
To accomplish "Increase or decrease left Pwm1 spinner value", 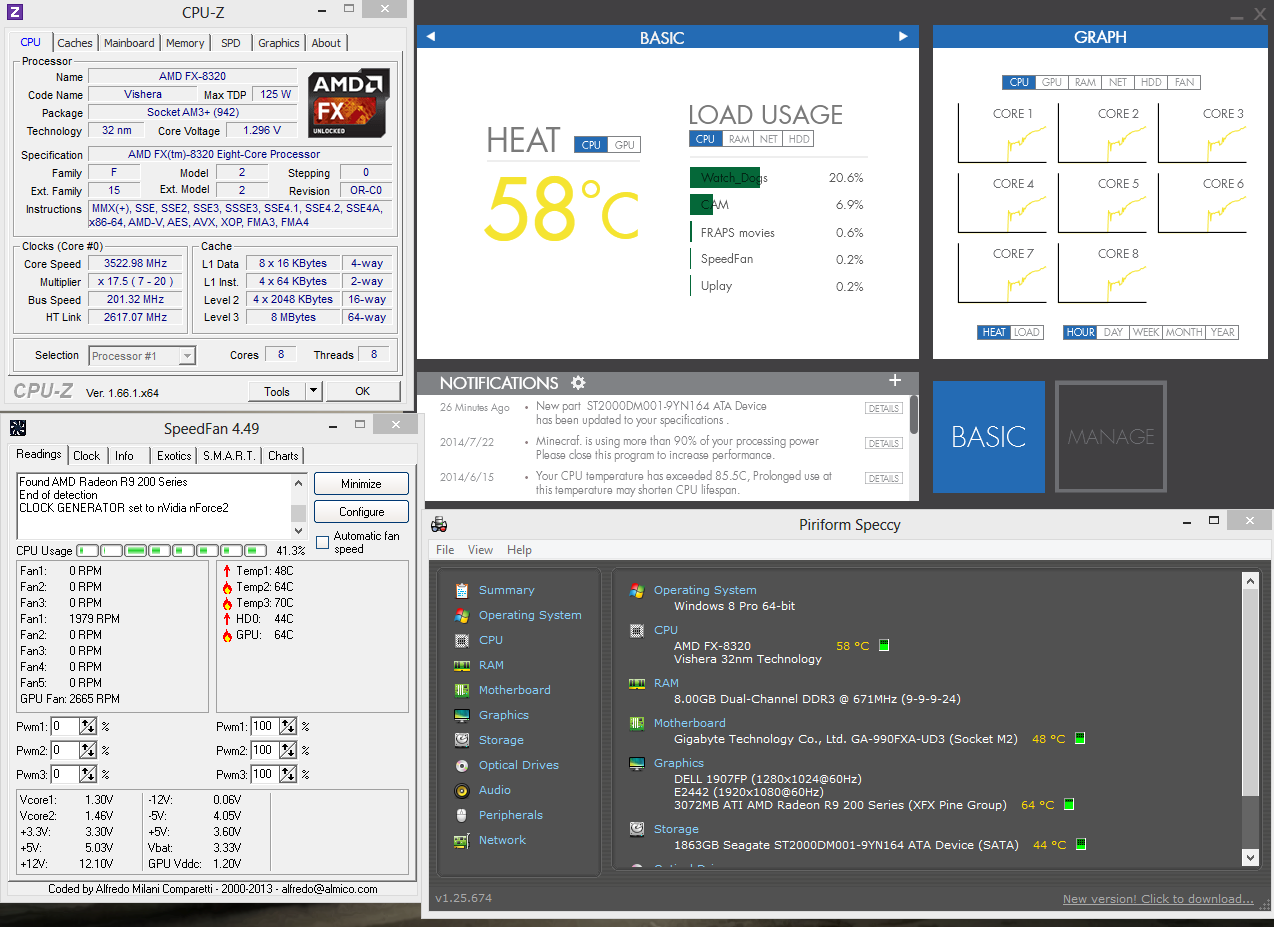I will click(88, 726).
